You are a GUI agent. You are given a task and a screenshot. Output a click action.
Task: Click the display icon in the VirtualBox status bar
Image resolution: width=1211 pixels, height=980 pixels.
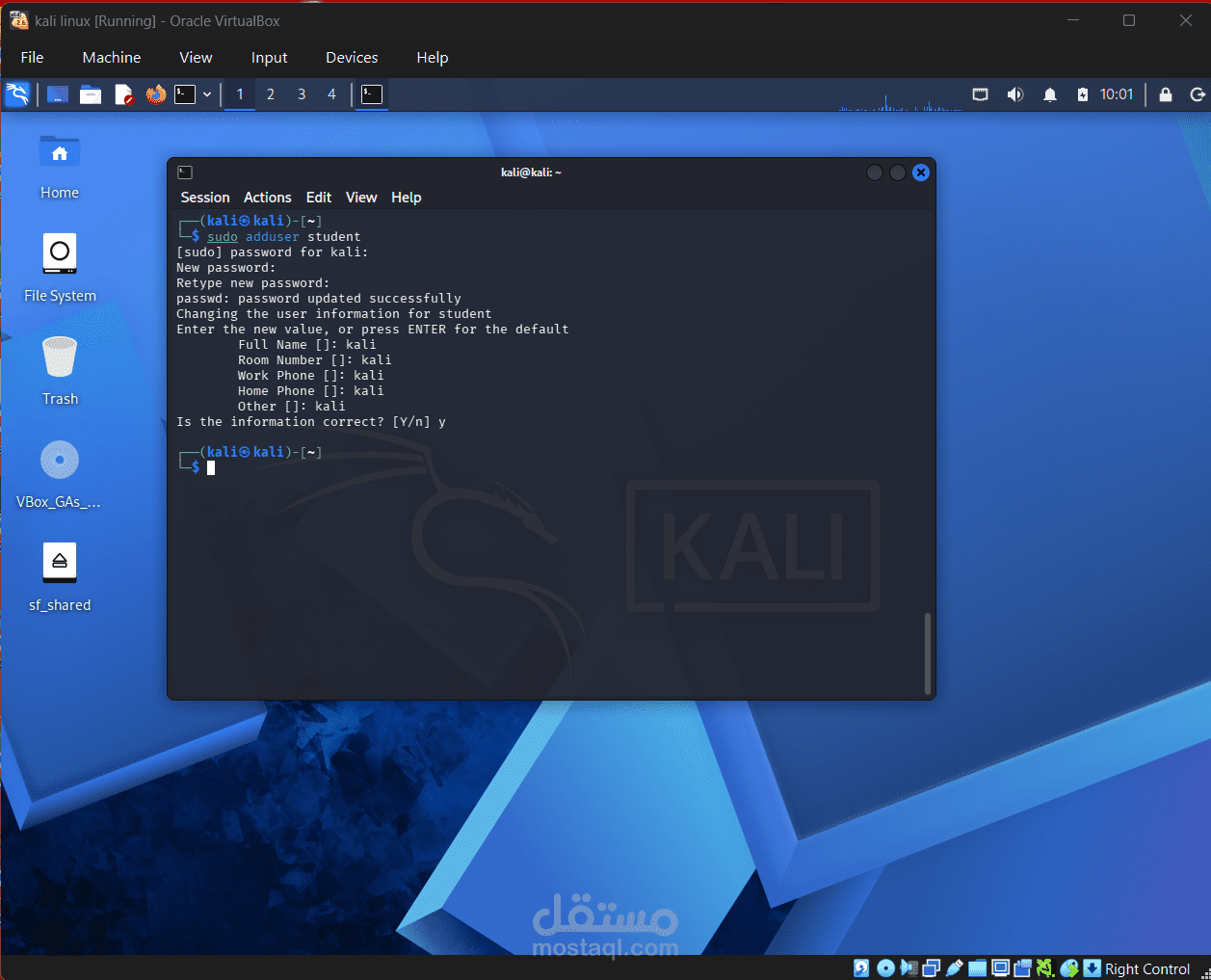pos(1000,968)
